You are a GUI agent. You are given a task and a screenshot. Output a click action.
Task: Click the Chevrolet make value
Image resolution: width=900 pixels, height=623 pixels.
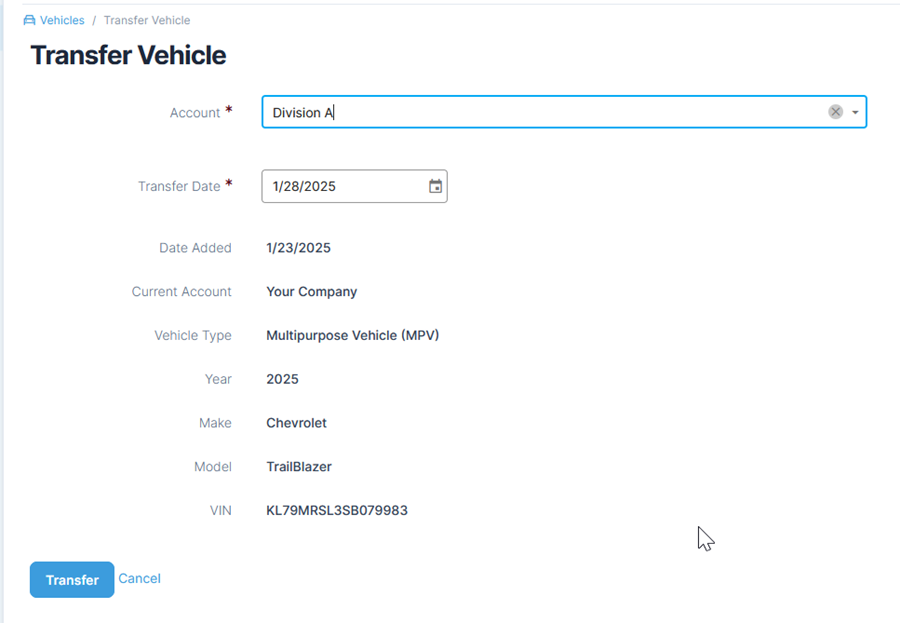[x=296, y=423]
